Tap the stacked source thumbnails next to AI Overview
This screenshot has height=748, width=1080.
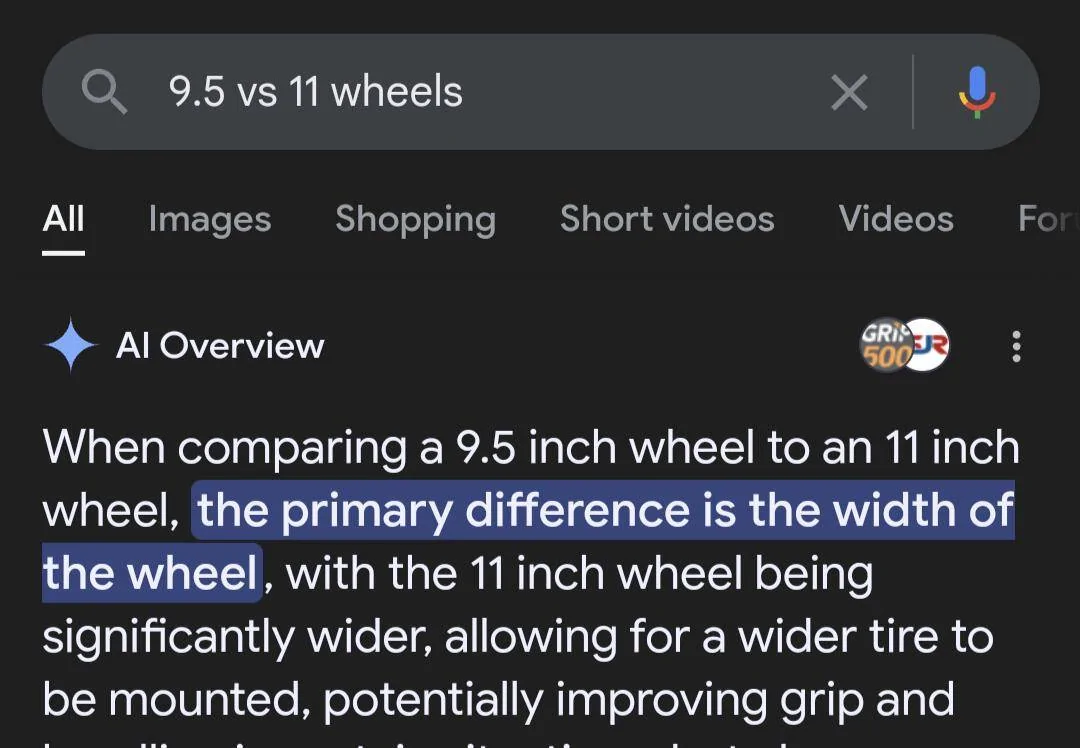click(905, 346)
